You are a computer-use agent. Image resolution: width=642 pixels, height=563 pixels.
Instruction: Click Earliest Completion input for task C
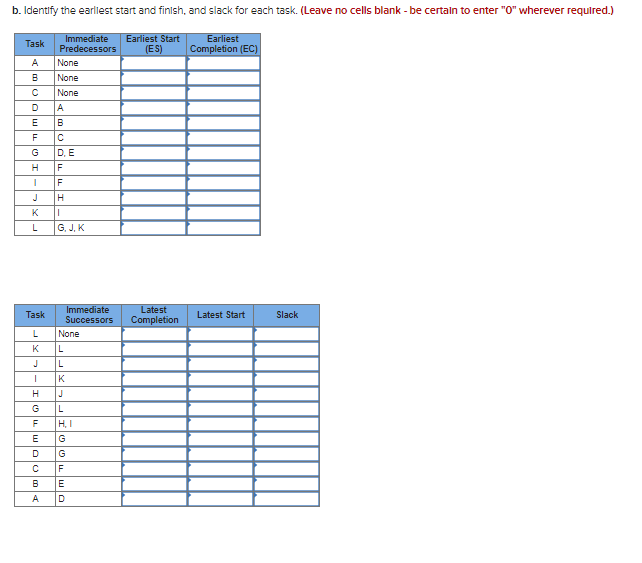tap(224, 93)
